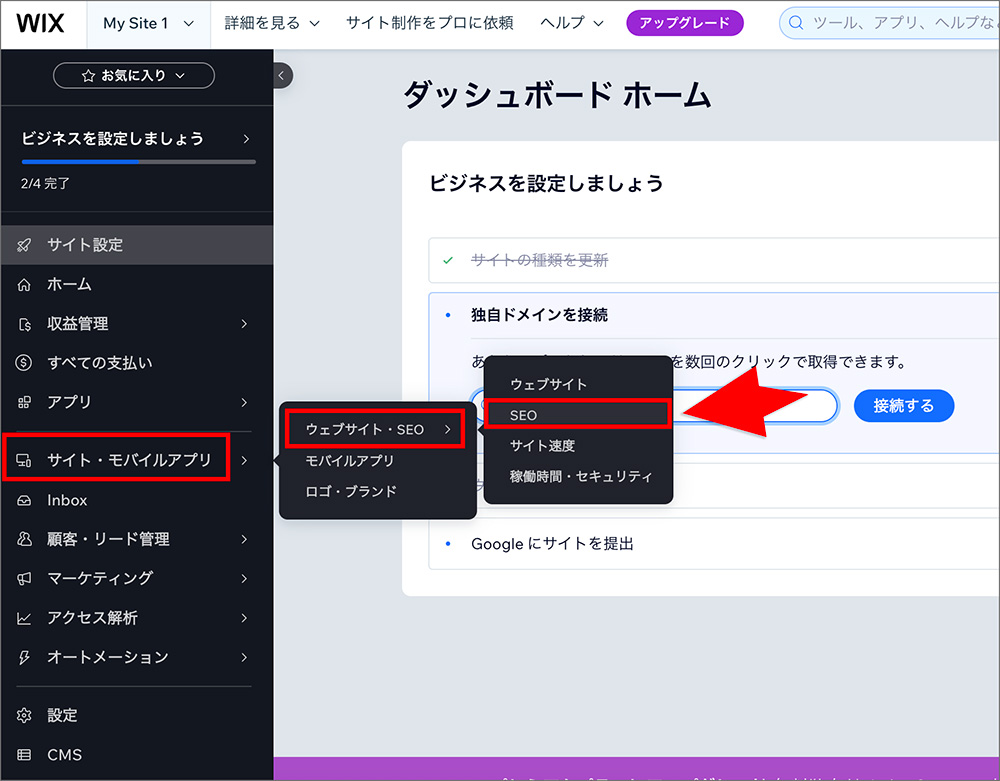Open the 独自ドメインを接続 step
Viewport: 1000px width, 781px height.
click(x=540, y=315)
